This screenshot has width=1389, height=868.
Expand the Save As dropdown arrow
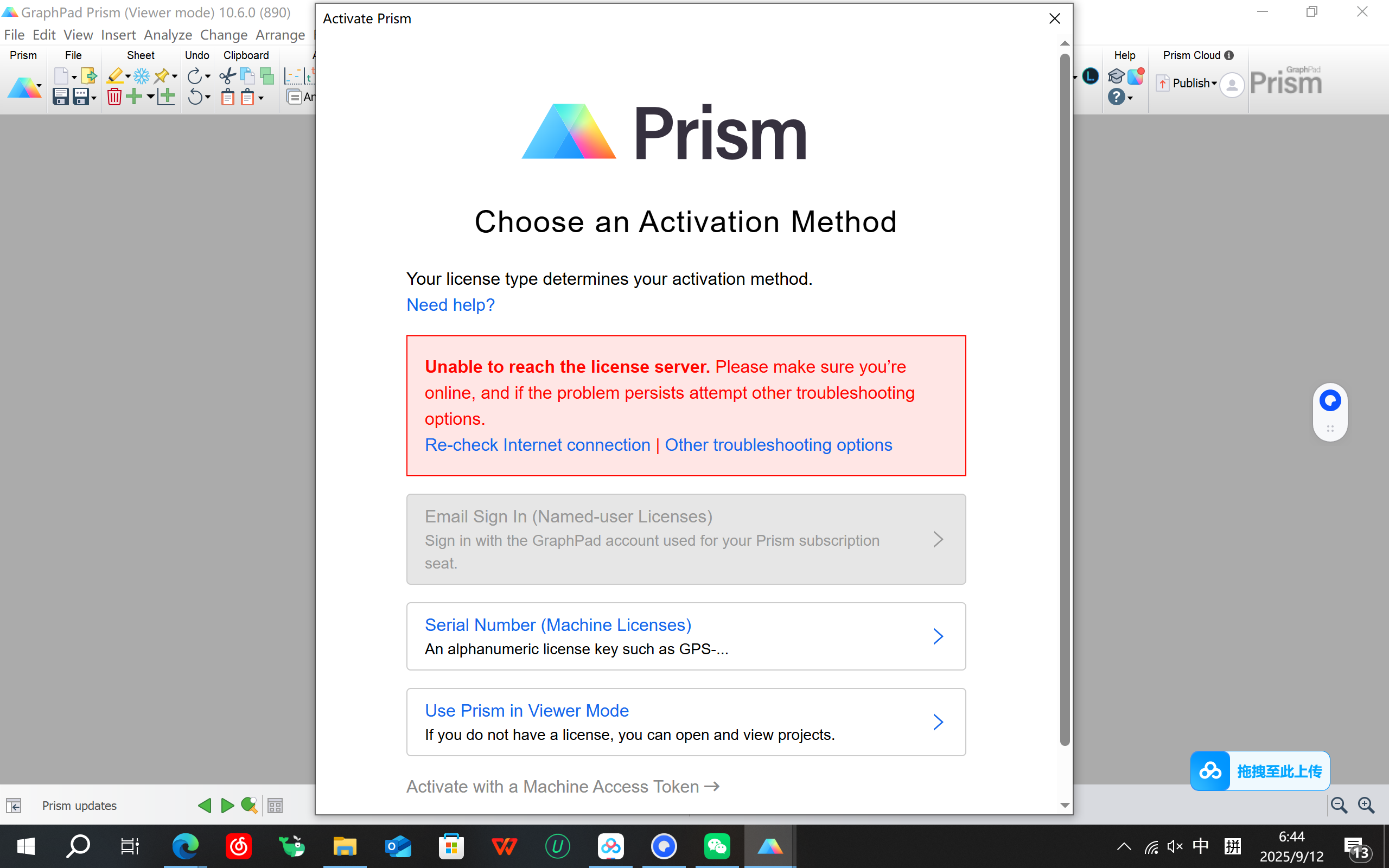coord(93,98)
